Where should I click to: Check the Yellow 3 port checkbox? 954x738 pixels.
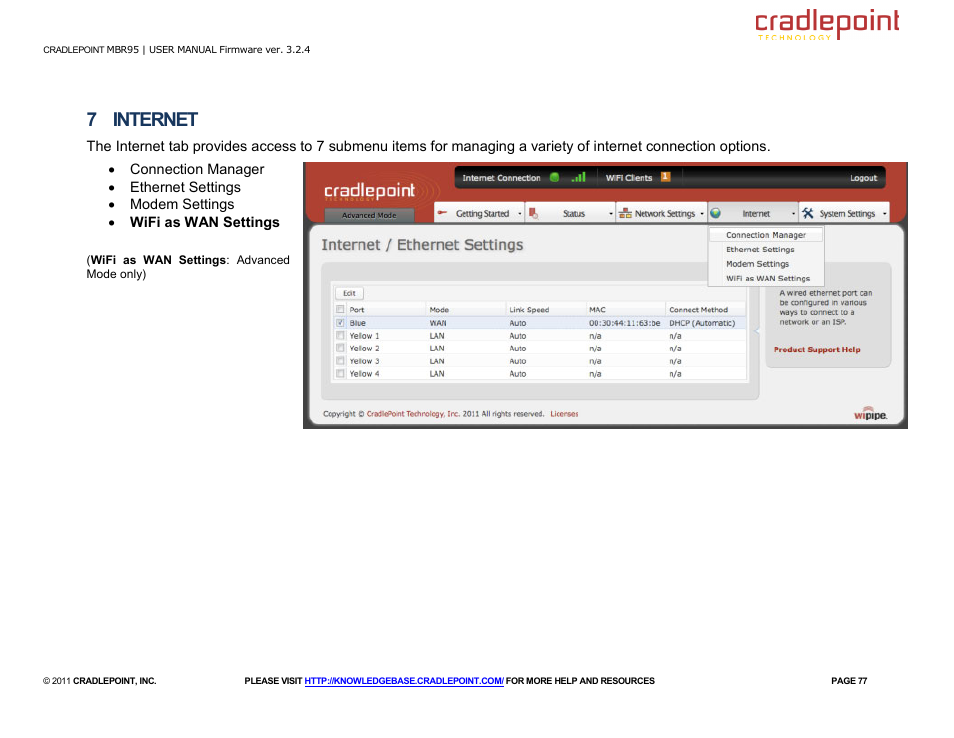pos(340,361)
